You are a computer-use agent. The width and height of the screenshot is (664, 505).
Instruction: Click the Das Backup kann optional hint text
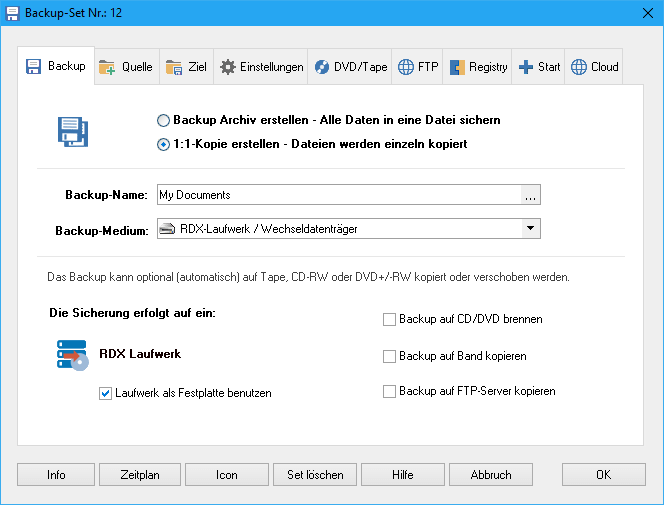point(308,277)
